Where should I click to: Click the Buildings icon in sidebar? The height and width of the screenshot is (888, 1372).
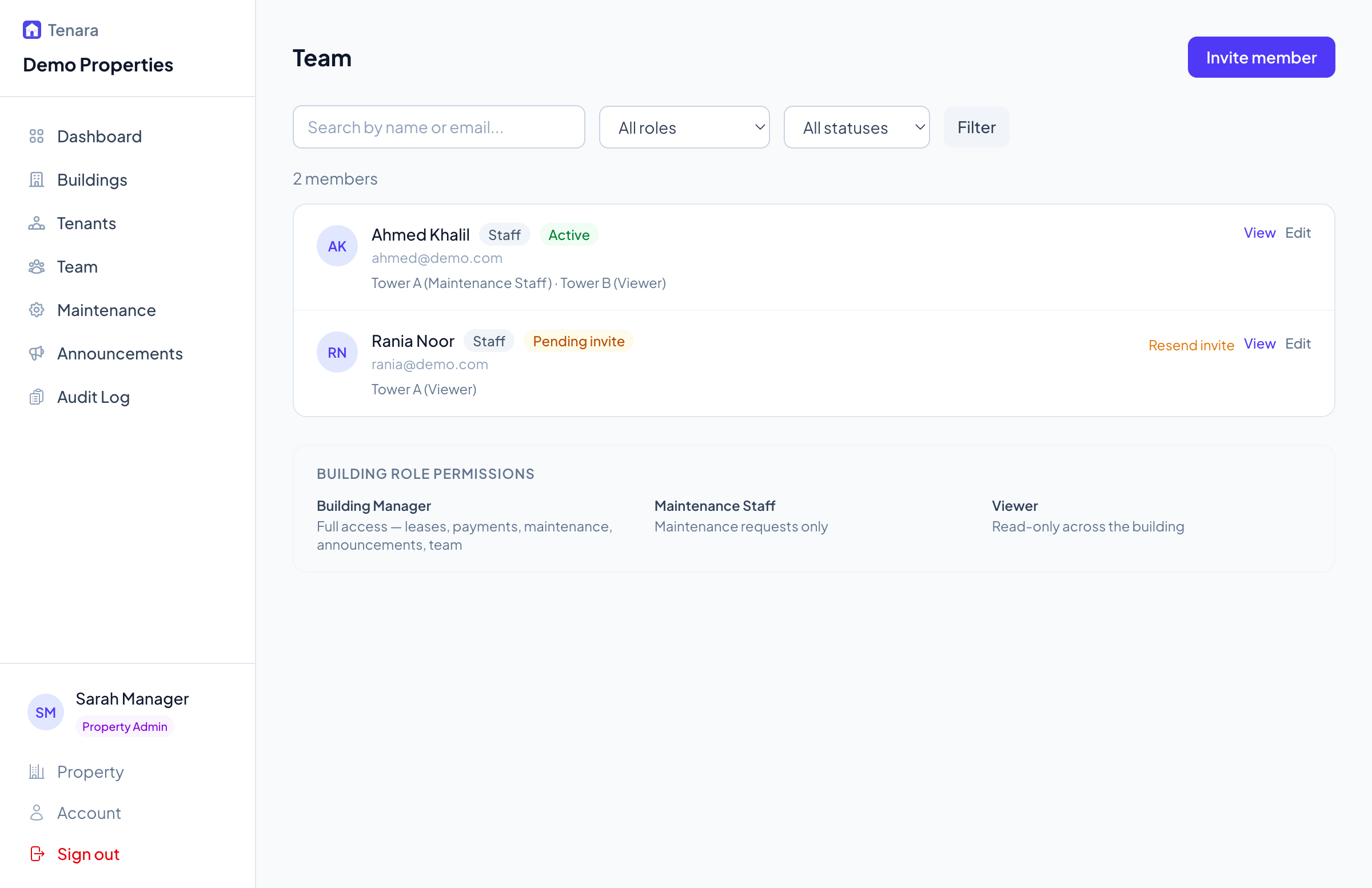37,180
